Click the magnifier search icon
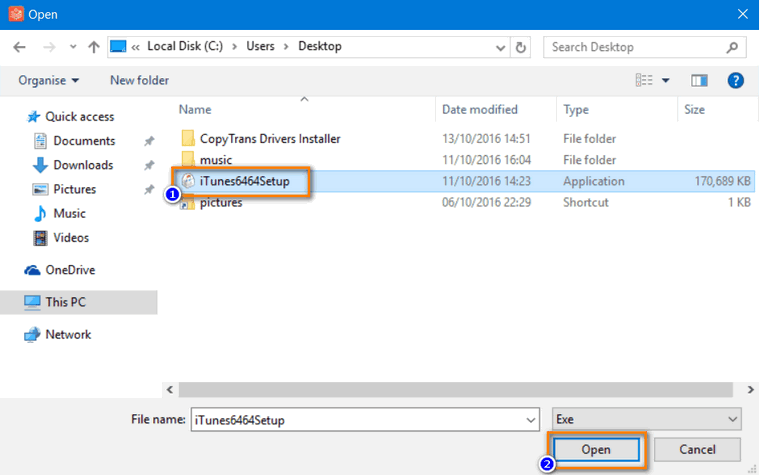 coord(732,47)
